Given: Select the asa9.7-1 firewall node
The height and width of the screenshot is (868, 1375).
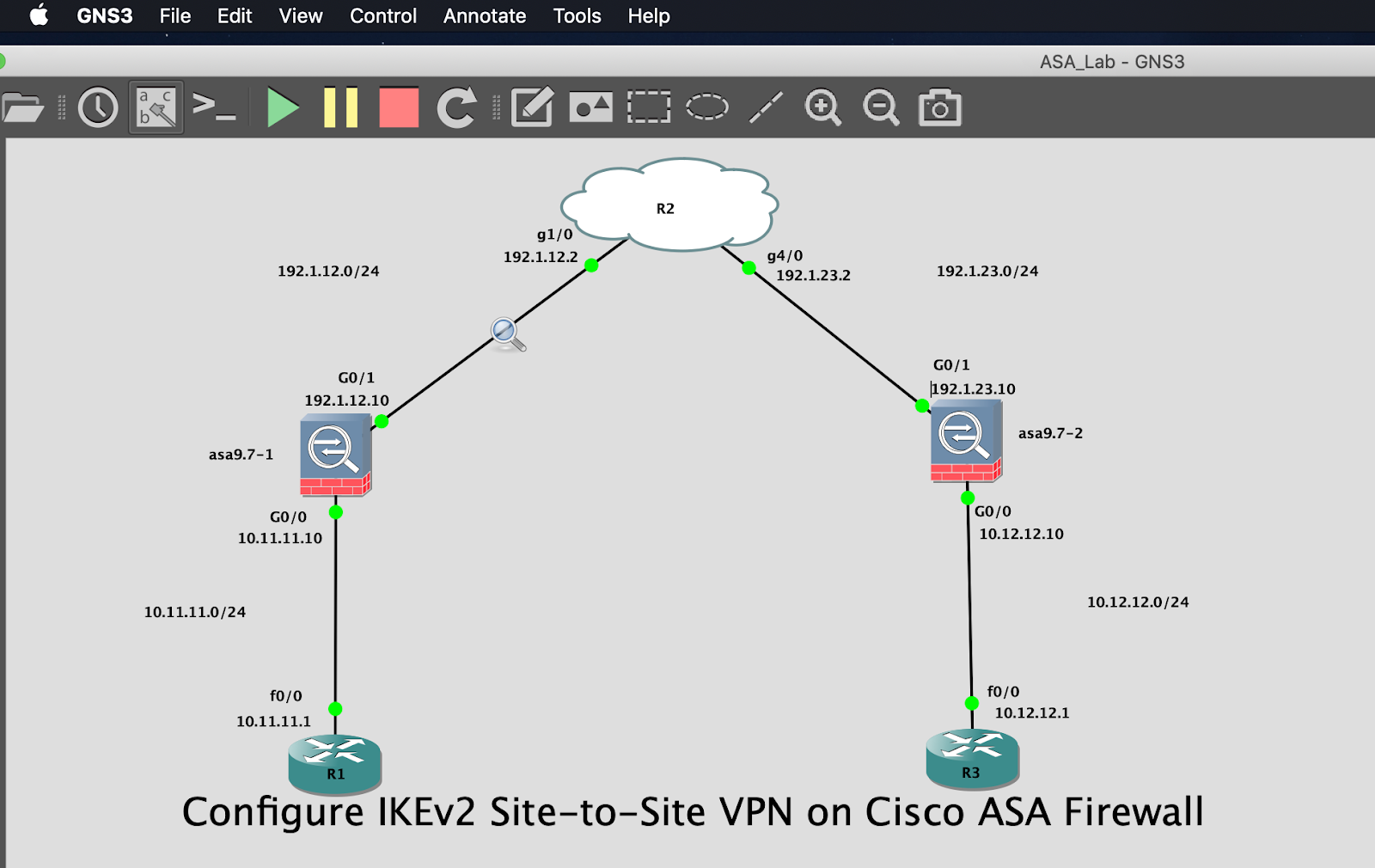Looking at the screenshot, I should pyautogui.click(x=334, y=454).
